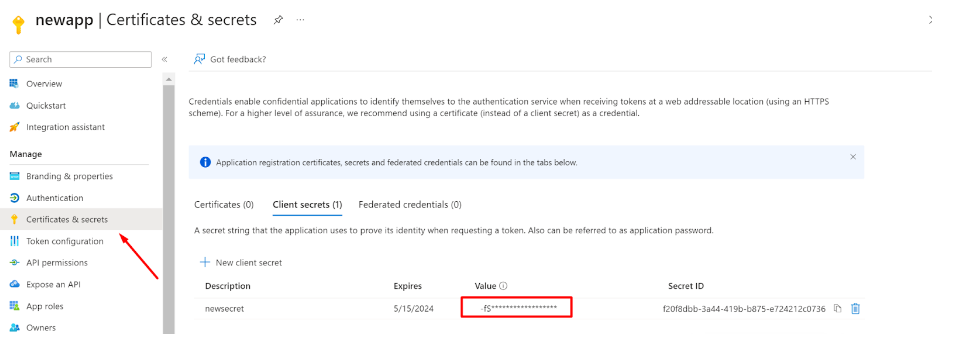Switch to the Certificates (0) tab

(224, 204)
